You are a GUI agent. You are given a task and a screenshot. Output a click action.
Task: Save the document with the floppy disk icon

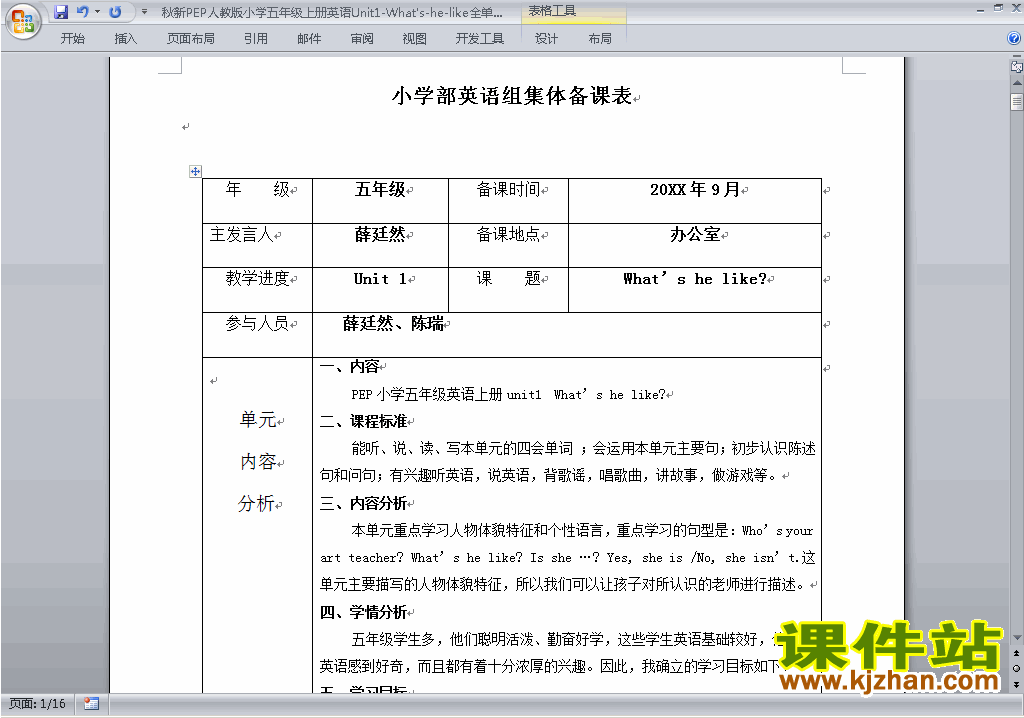[x=61, y=12]
